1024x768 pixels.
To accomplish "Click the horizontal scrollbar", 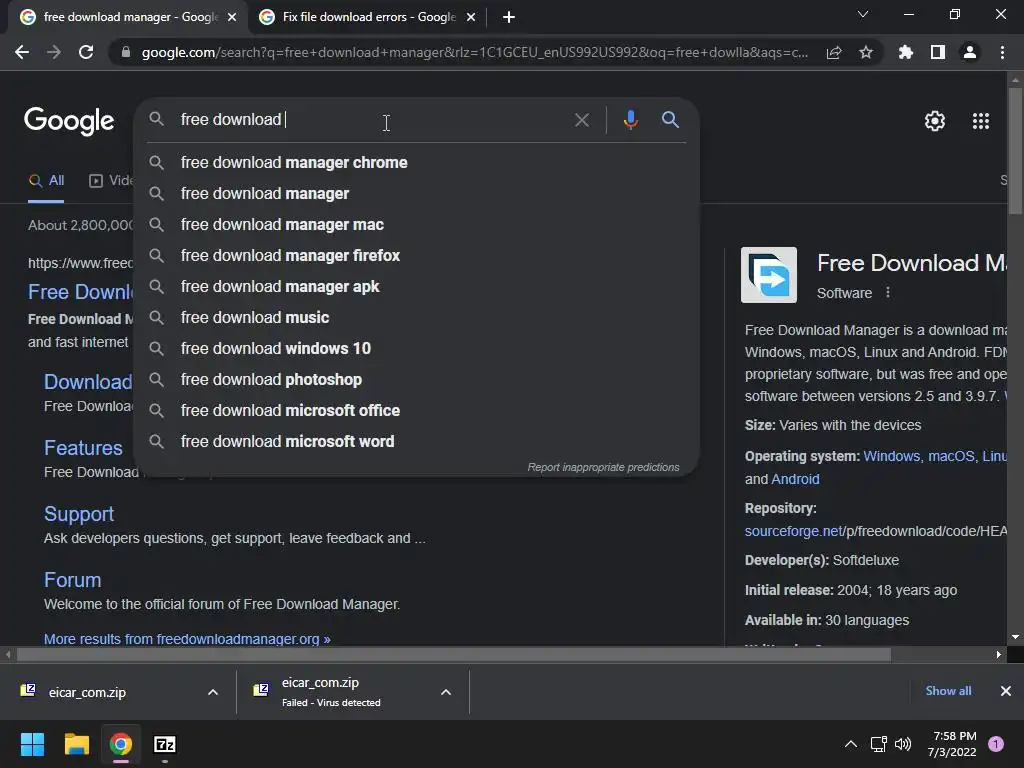I will click(x=454, y=654).
